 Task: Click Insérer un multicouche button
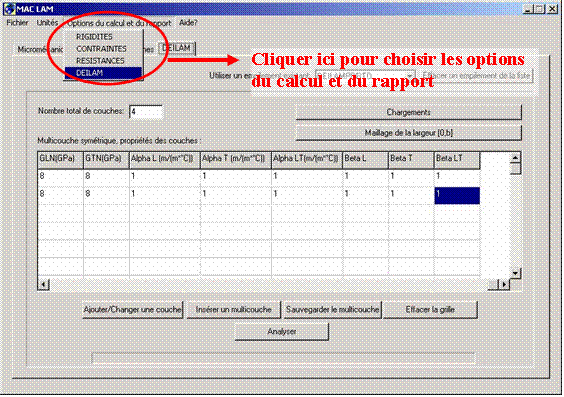point(233,310)
